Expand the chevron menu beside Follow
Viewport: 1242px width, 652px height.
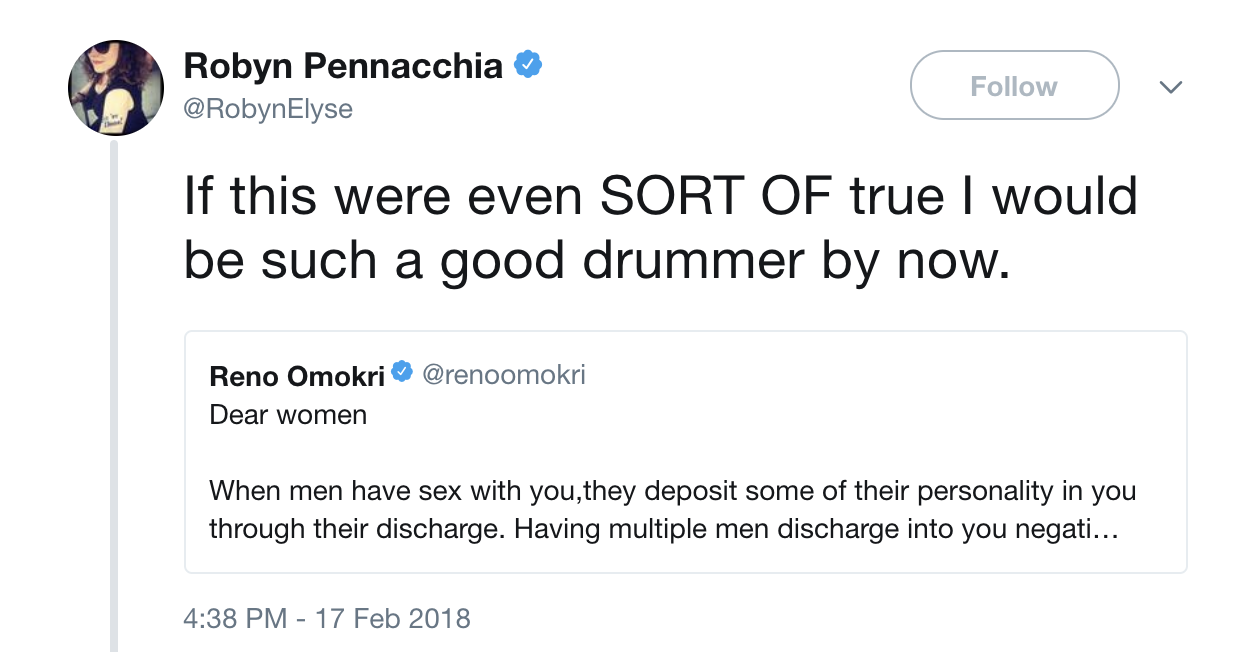[x=1170, y=87]
